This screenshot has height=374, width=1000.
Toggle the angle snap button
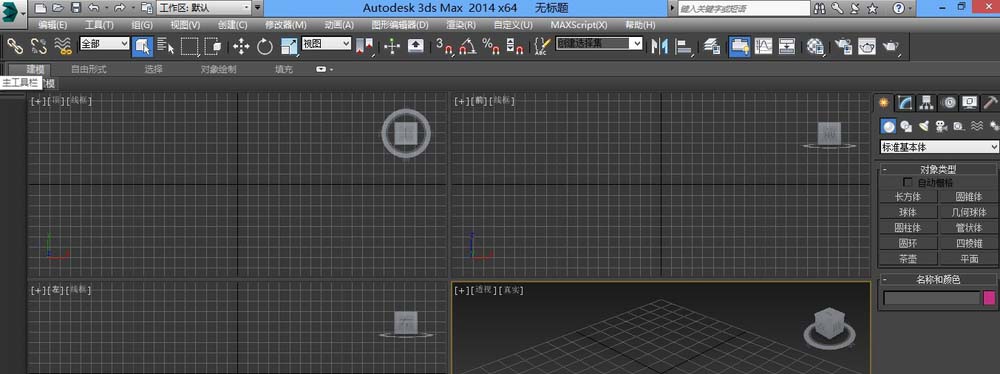click(467, 46)
